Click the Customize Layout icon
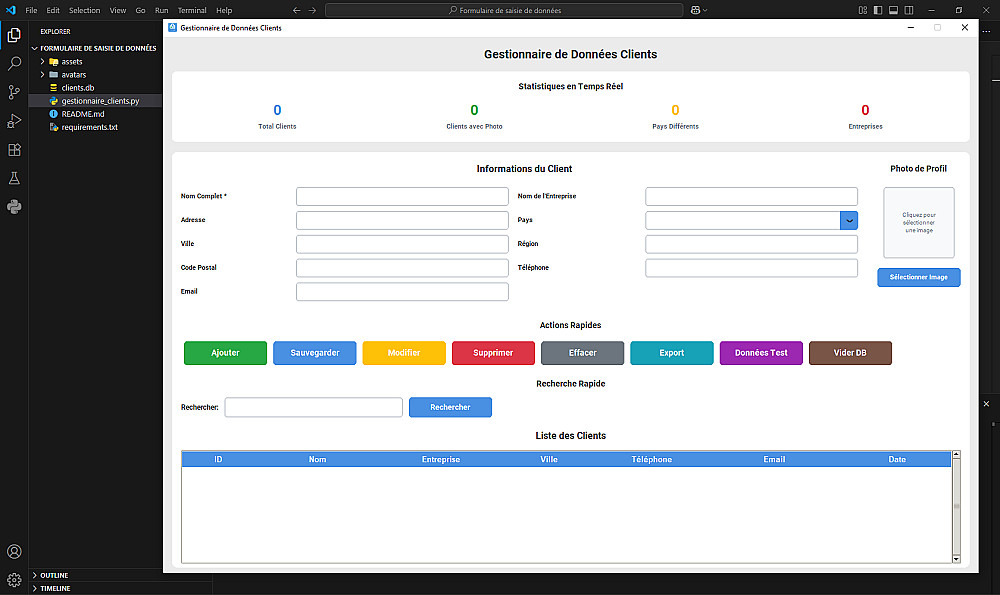Viewport: 1000px width, 595px height. 863,10
